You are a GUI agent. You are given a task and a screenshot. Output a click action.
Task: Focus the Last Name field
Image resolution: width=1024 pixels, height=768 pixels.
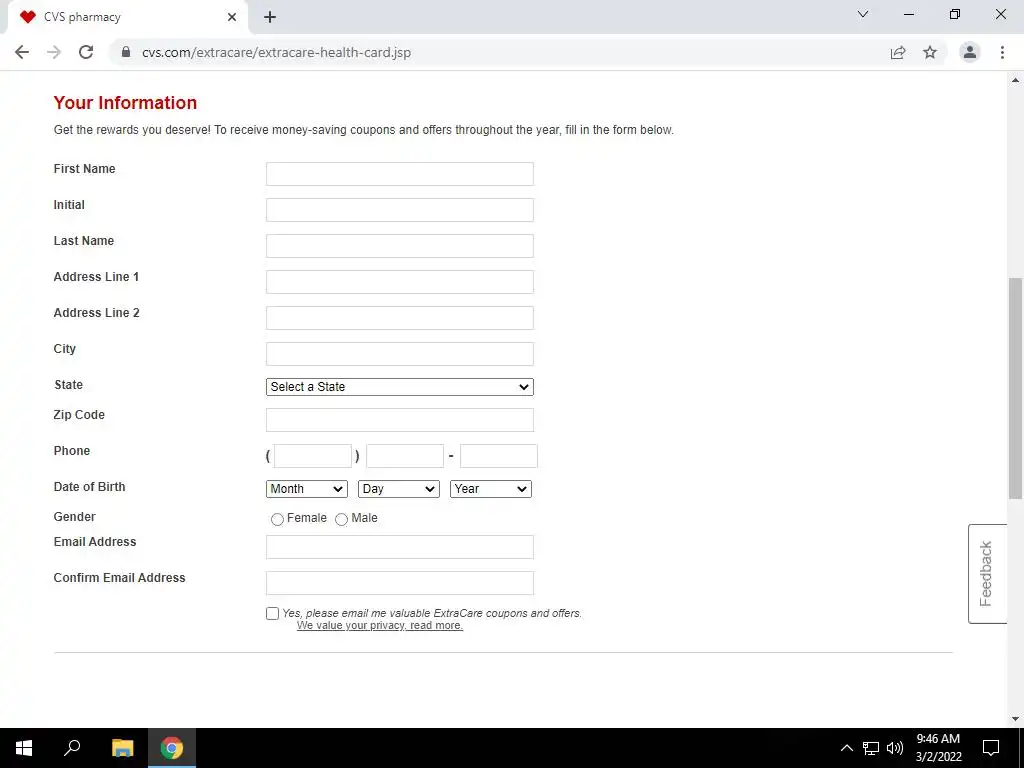(x=400, y=246)
